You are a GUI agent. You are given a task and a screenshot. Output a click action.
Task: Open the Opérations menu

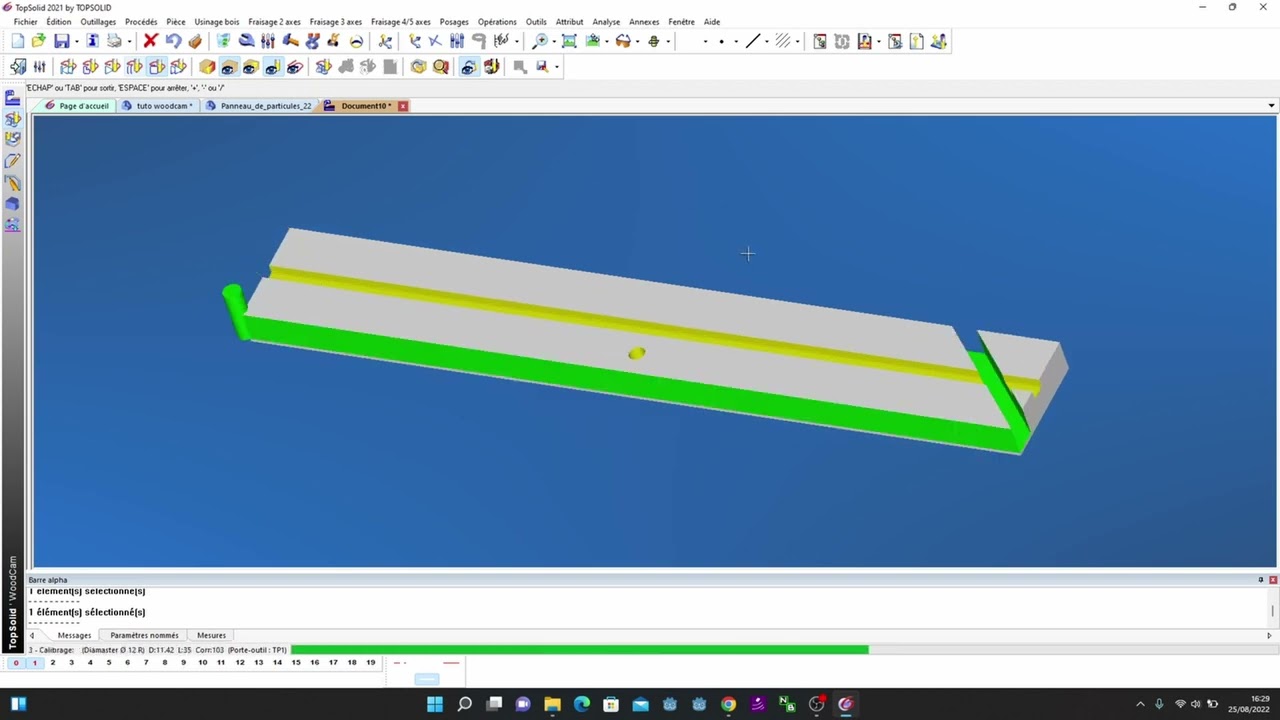[497, 22]
